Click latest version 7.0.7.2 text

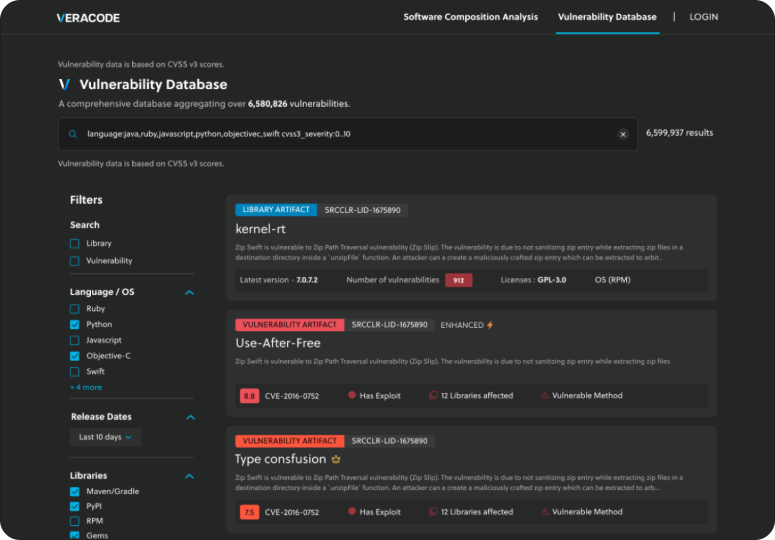click(307, 280)
